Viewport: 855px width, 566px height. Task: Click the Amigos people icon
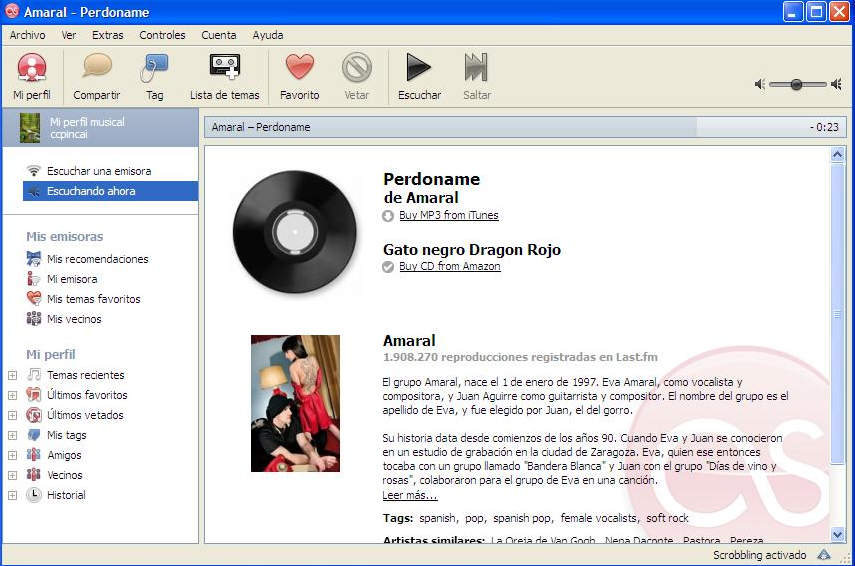click(x=34, y=455)
